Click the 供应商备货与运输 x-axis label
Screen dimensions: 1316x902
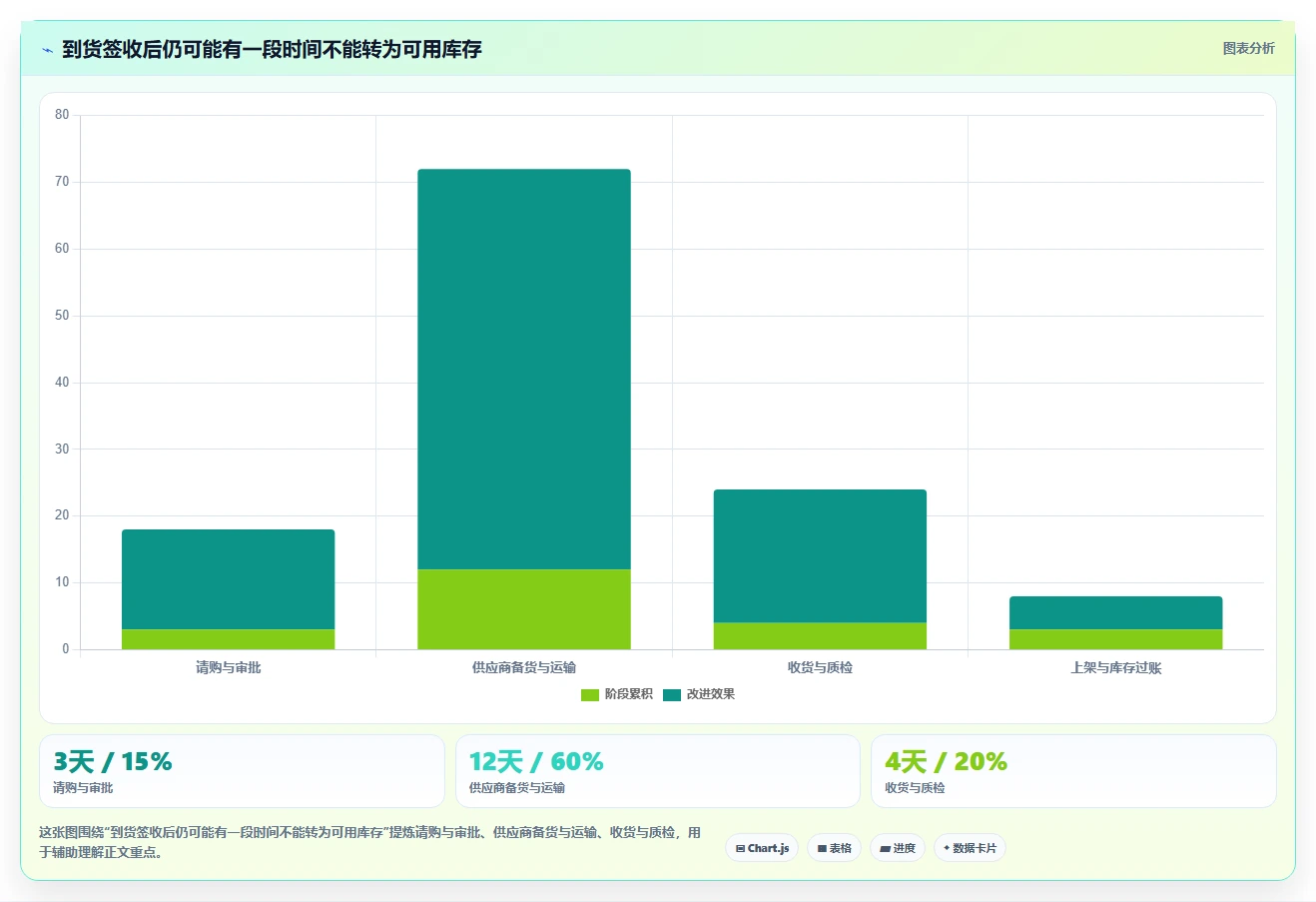524,667
